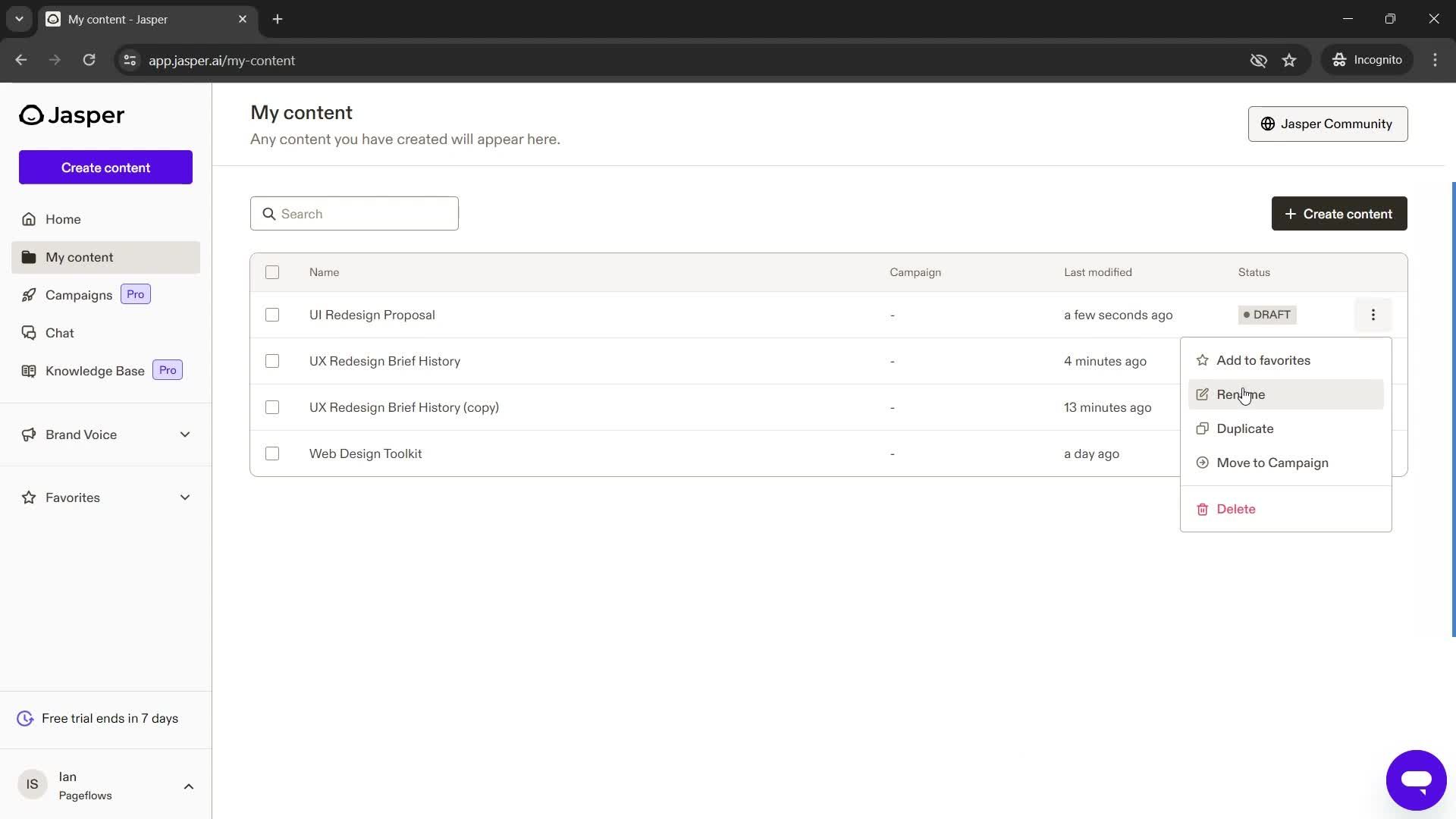Select checkbox for UX Redesign Brief History
Screen dimensions: 1456x819
click(x=272, y=361)
